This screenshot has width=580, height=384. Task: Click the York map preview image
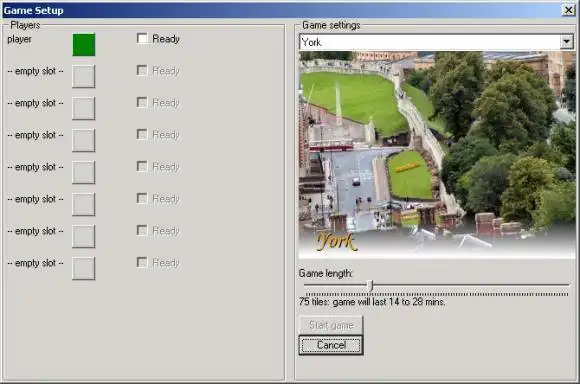click(437, 154)
